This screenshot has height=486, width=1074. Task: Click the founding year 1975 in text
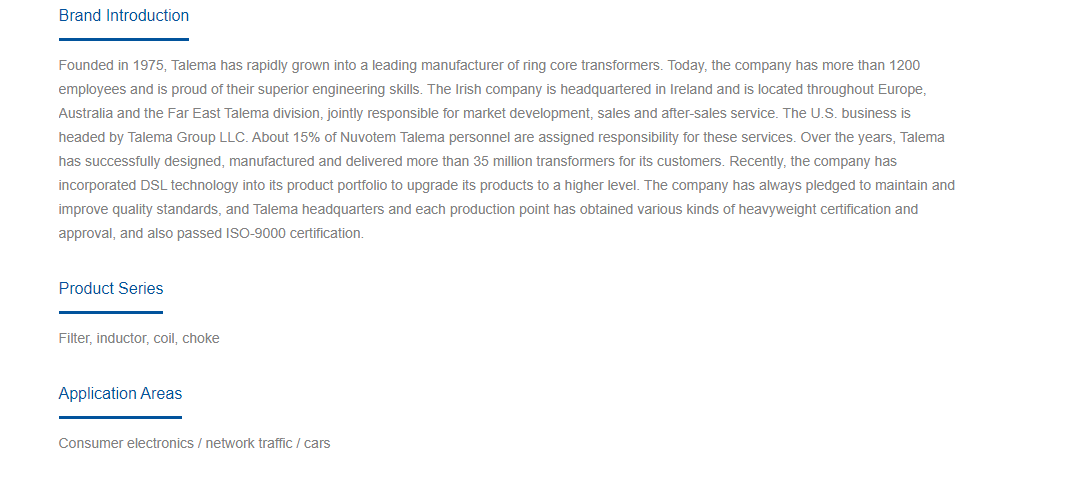148,66
